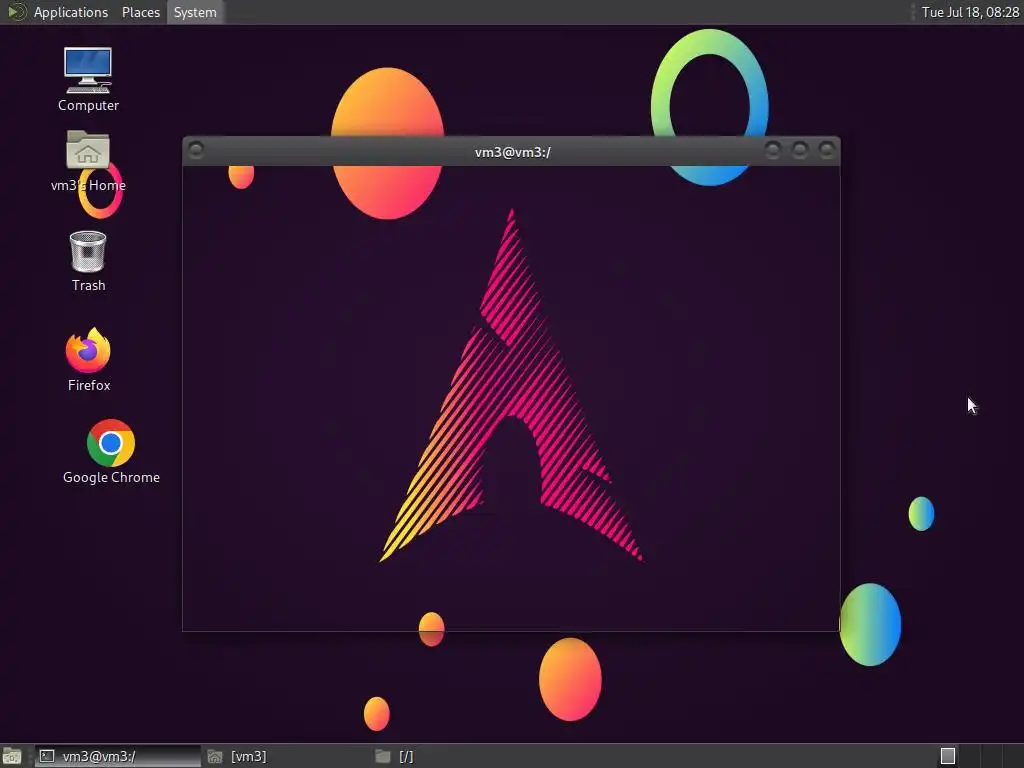Maximize the vm3@vm3:/ terminal window
1024x768 pixels.
click(799, 151)
